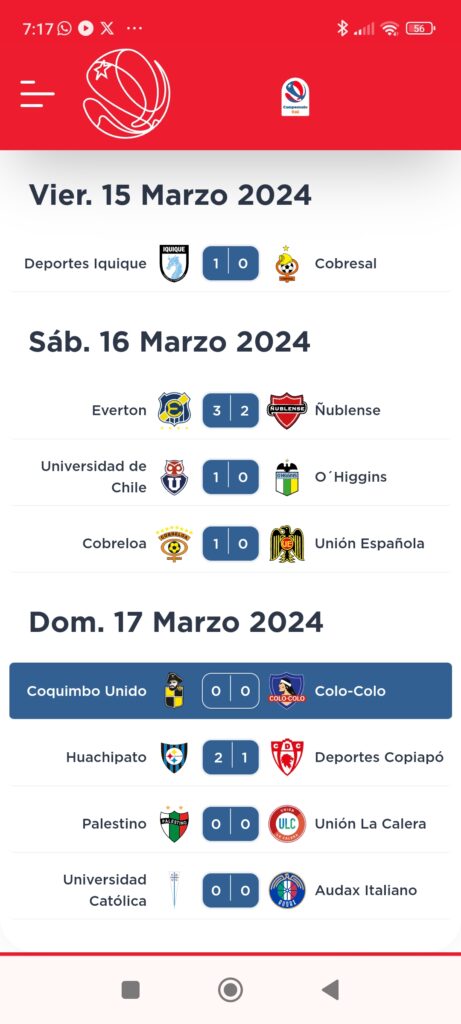The width and height of the screenshot is (461, 1024).
Task: Open the Palestino team name link
Action: [114, 824]
